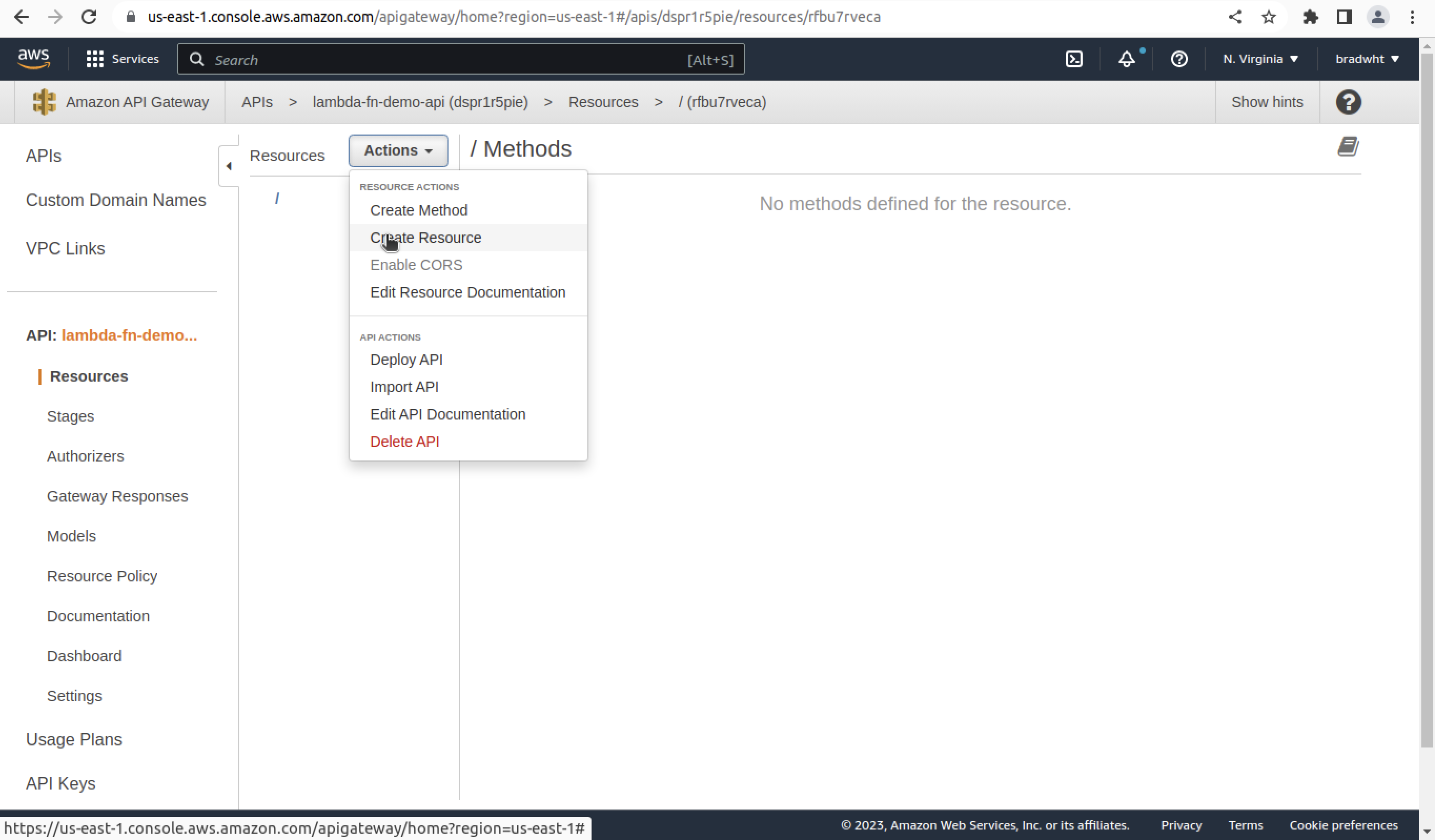Open the large help question-mark icon
The height and width of the screenshot is (840, 1435).
pyautogui.click(x=1348, y=103)
